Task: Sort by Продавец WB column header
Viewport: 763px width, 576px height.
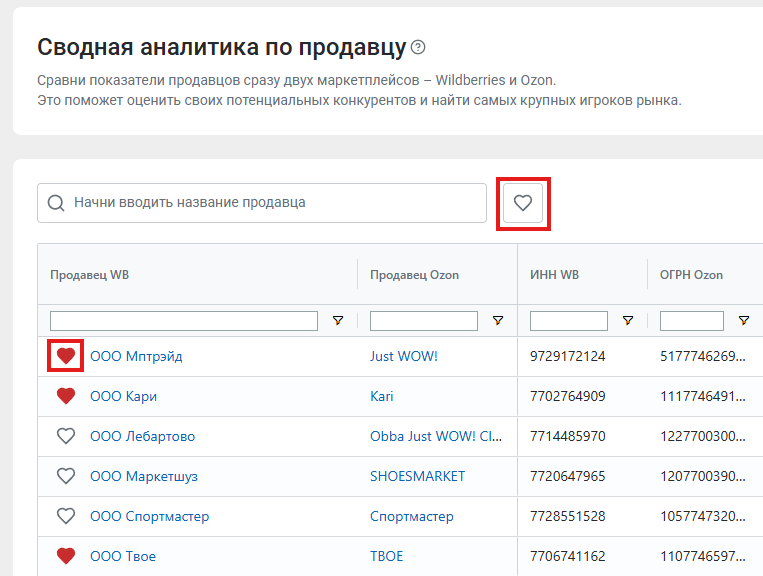Action: 90,275
